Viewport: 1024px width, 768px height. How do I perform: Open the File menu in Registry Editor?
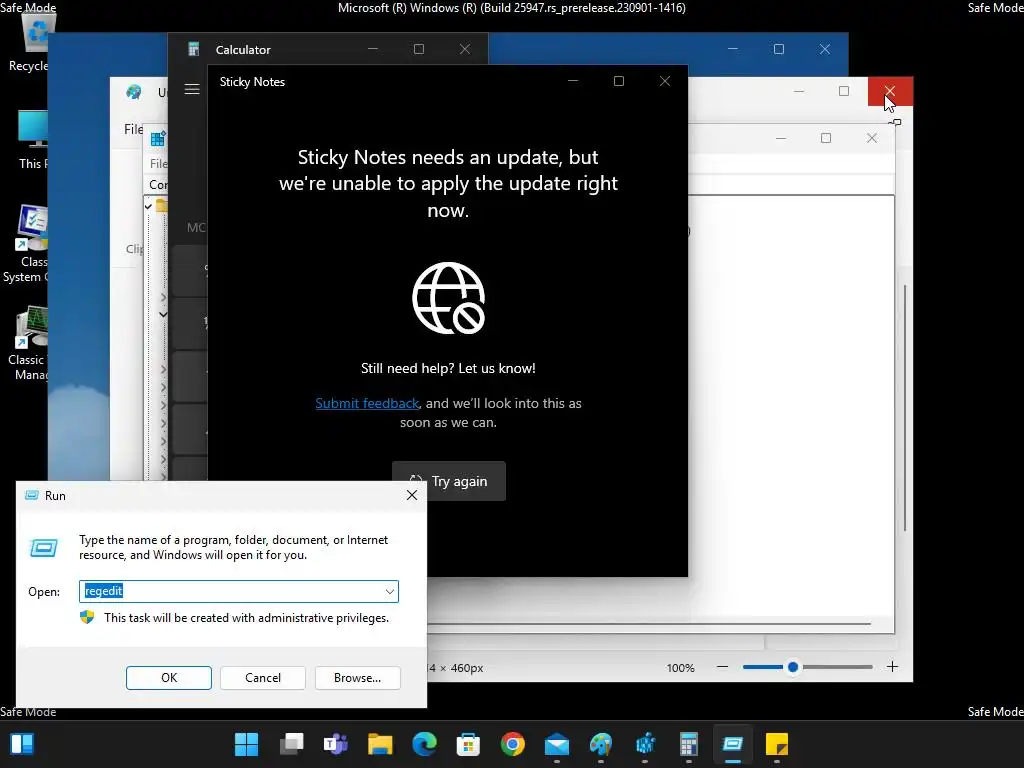click(158, 163)
